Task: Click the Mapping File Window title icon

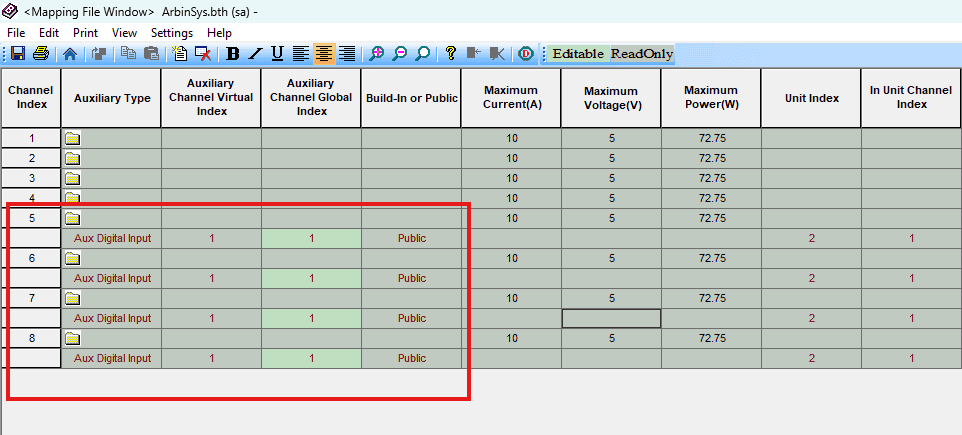Action: coord(10,11)
